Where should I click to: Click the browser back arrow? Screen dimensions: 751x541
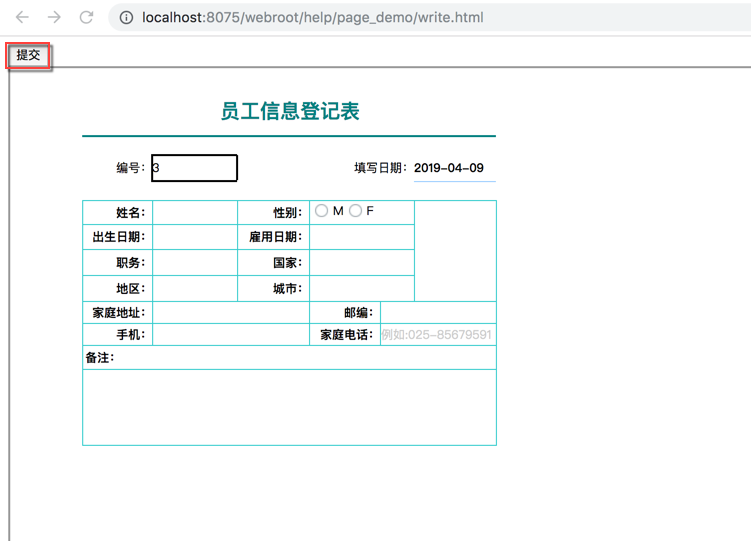23,18
